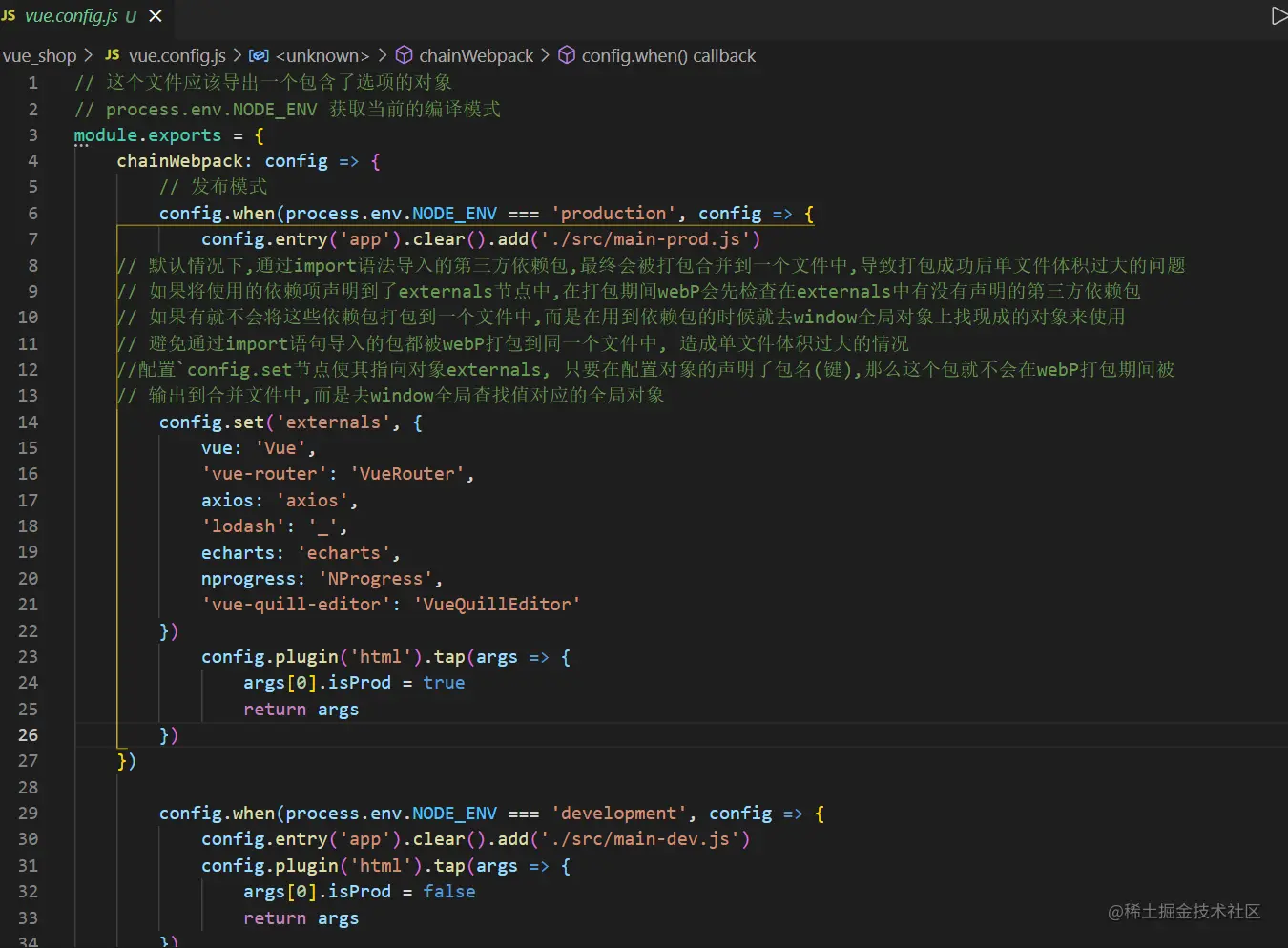Select the config.when() callback breadcrumb
Viewport: 1288px width, 948px height.
pos(668,55)
